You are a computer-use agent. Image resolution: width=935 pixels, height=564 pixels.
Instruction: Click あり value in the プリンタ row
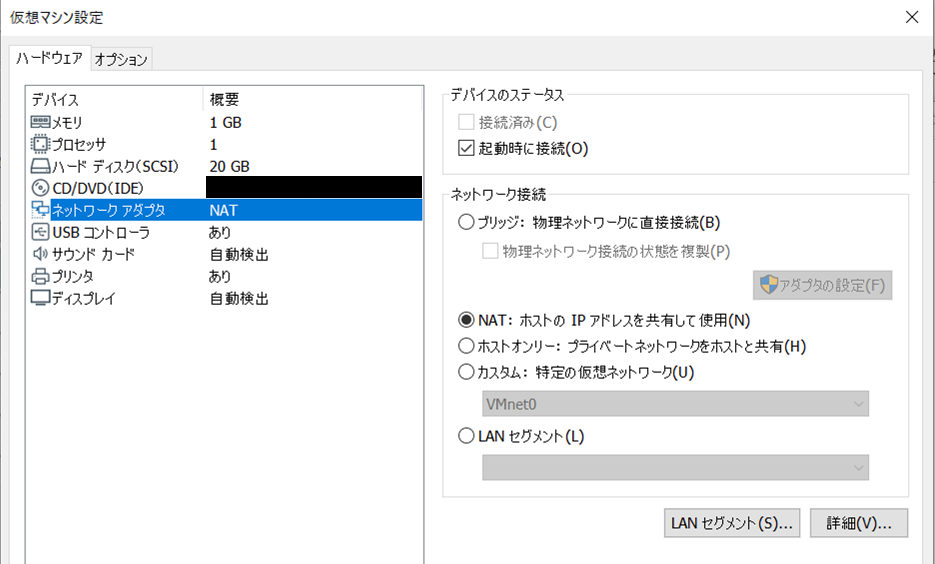coord(220,276)
